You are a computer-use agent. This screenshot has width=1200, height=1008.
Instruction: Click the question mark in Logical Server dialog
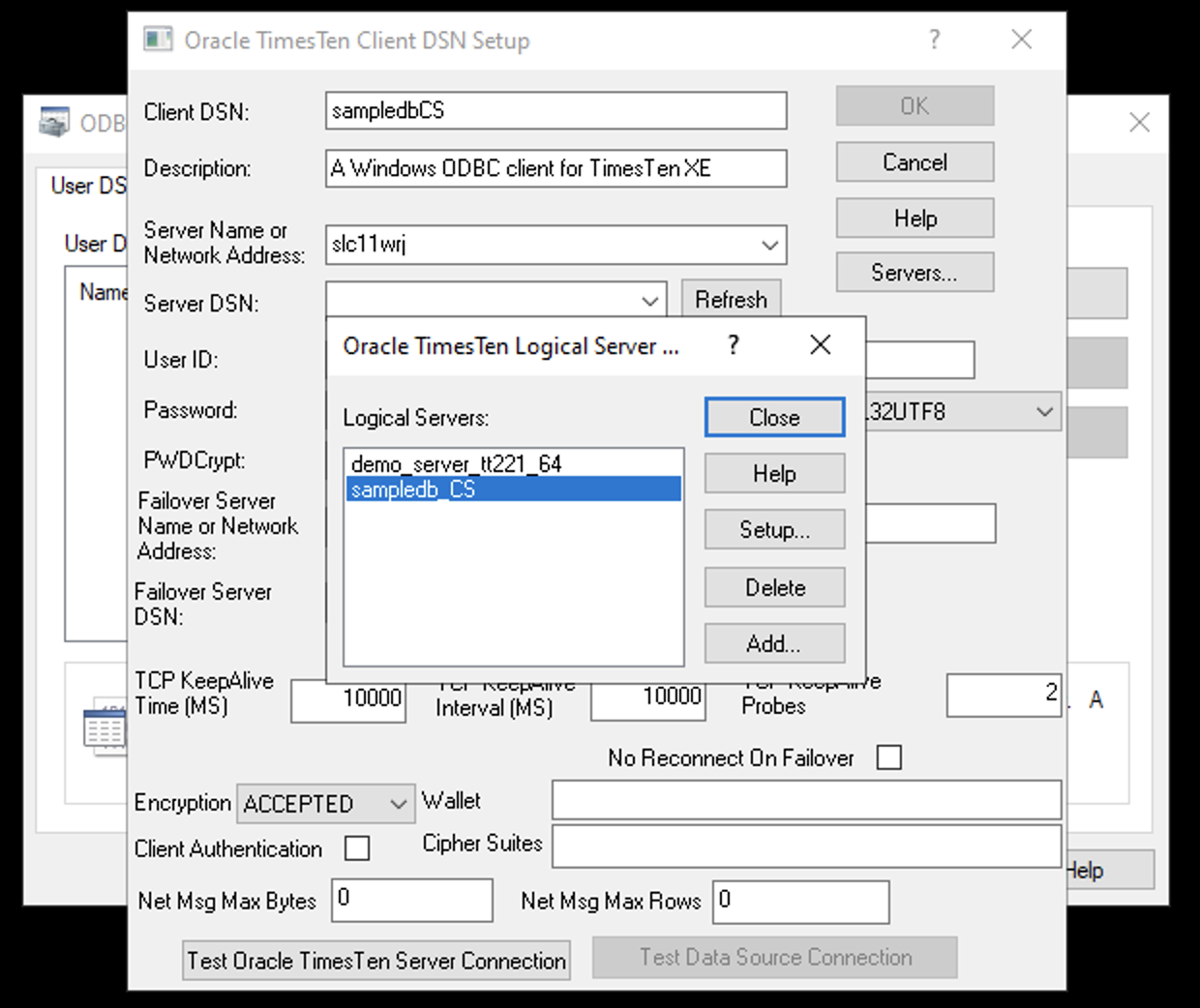(x=734, y=345)
